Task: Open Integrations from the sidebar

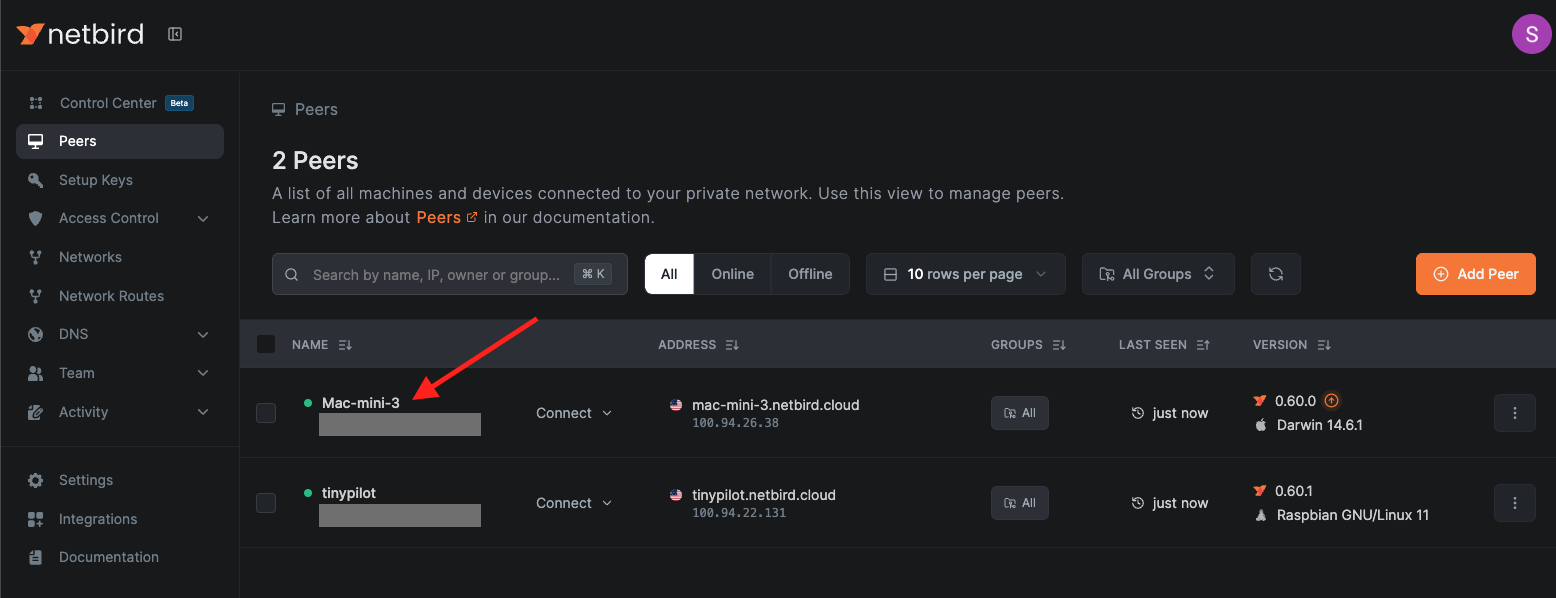Action: (x=97, y=518)
